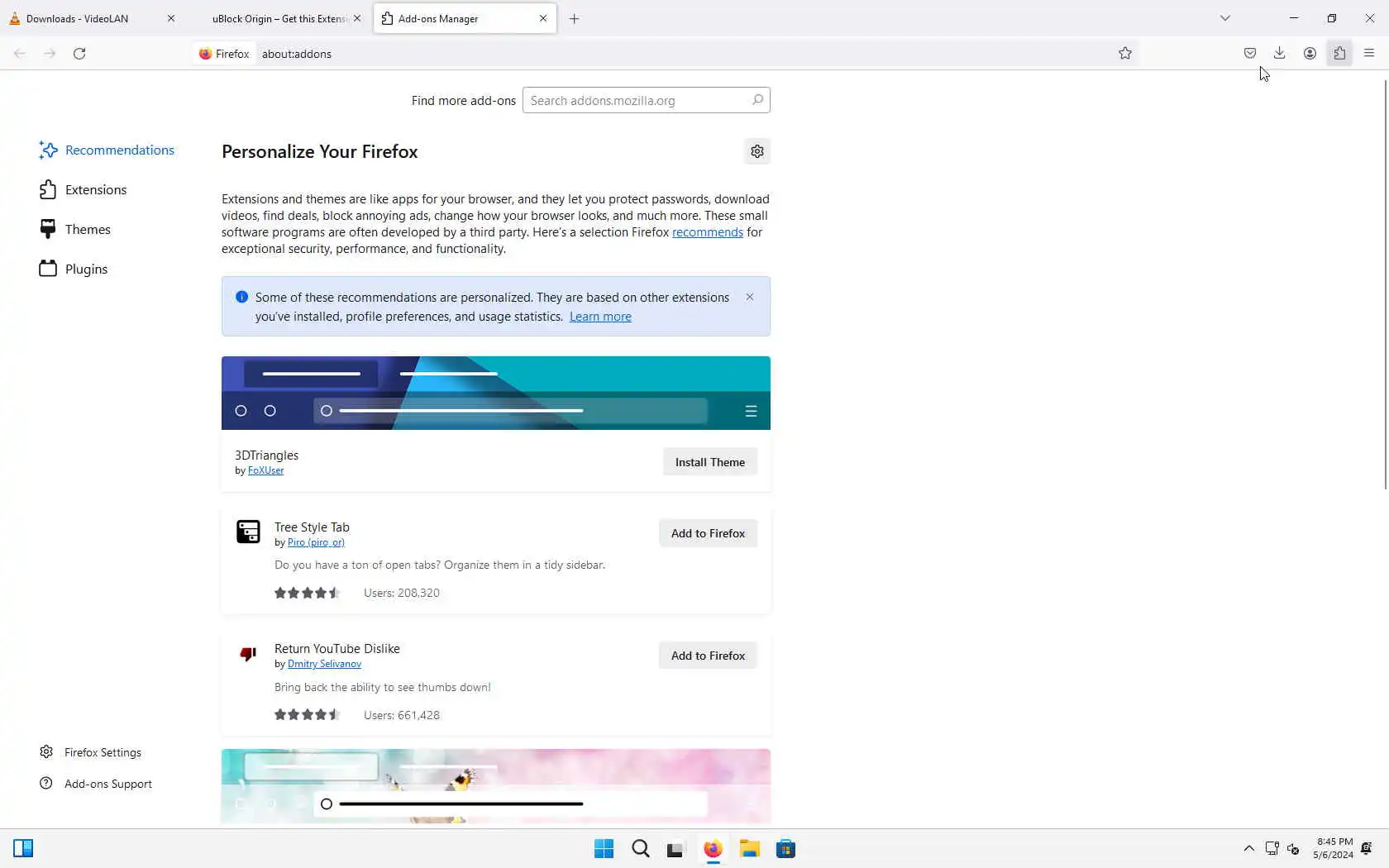Click the Return YouTube Dislike star rating
Image resolution: width=1389 pixels, height=868 pixels.
(x=308, y=715)
